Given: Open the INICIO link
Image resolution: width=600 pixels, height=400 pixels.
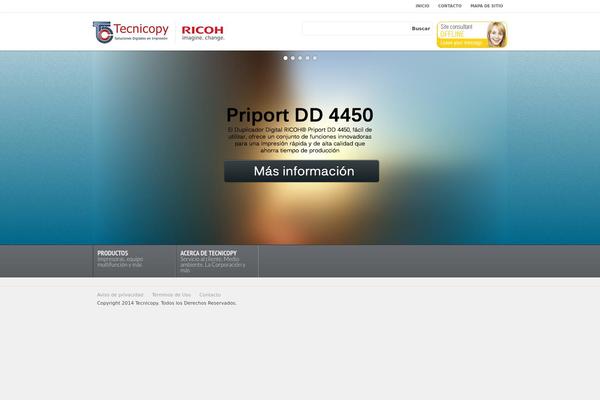Looking at the screenshot, I should (x=422, y=6).
